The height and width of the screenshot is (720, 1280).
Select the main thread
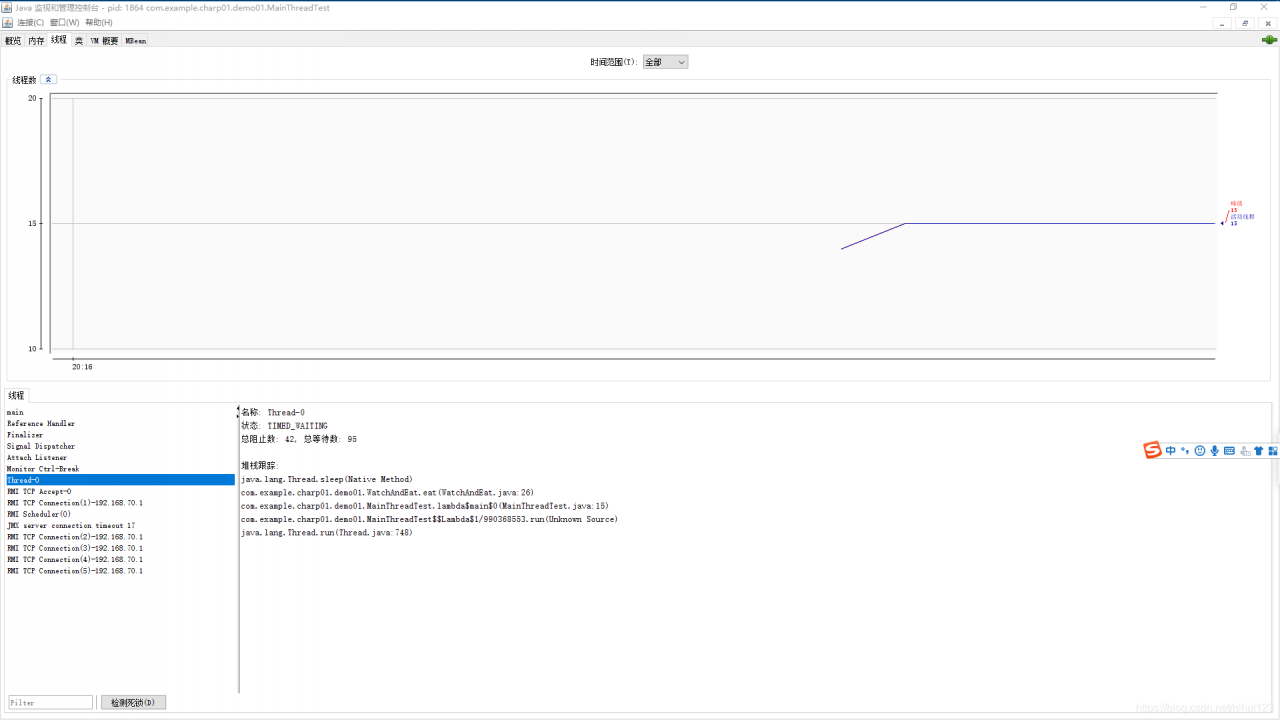click(x=120, y=412)
